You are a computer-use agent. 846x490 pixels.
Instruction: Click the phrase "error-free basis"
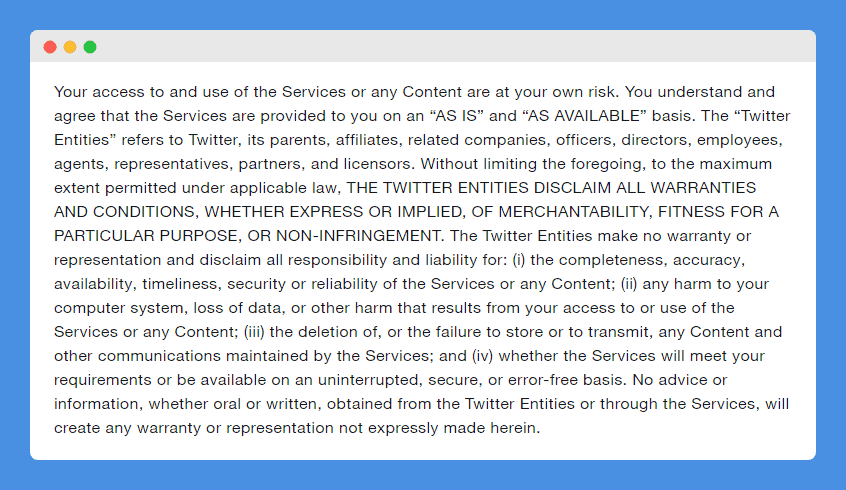click(x=565, y=380)
